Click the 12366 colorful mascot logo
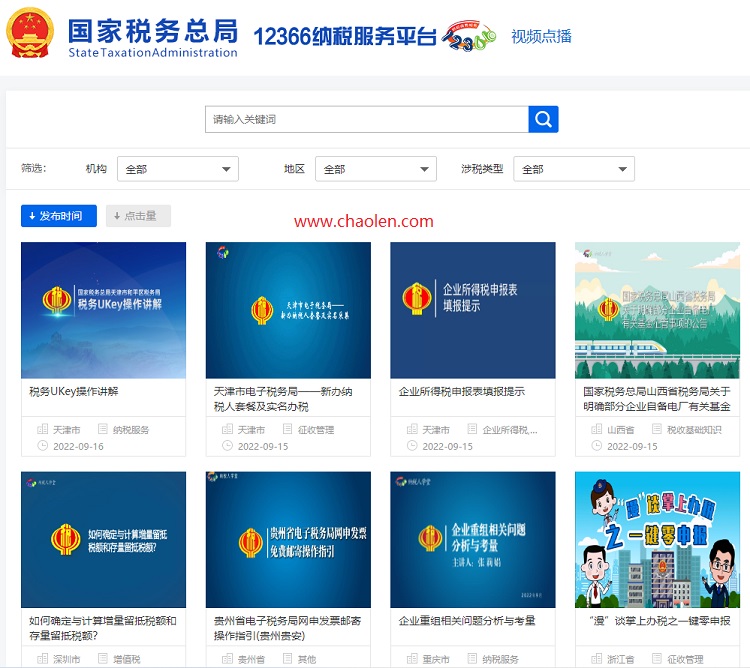 click(468, 35)
